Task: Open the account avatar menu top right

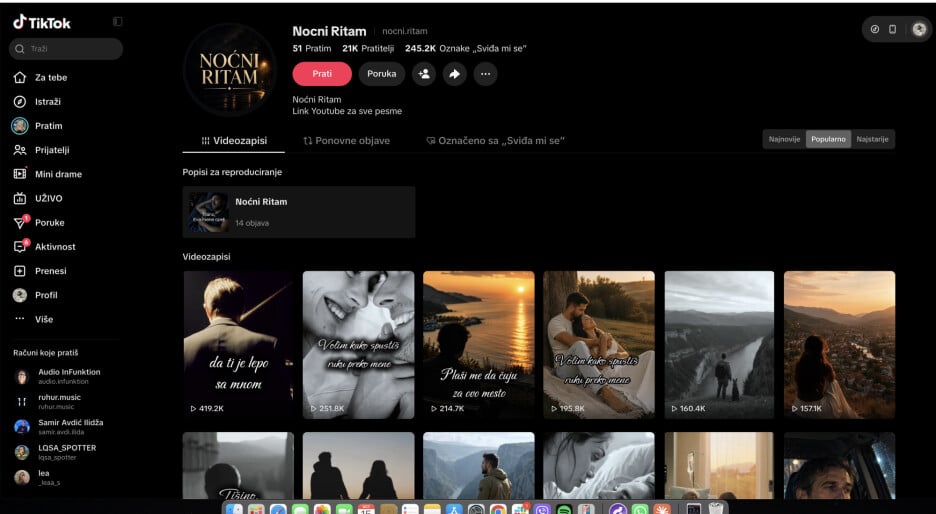Action: pos(919,29)
